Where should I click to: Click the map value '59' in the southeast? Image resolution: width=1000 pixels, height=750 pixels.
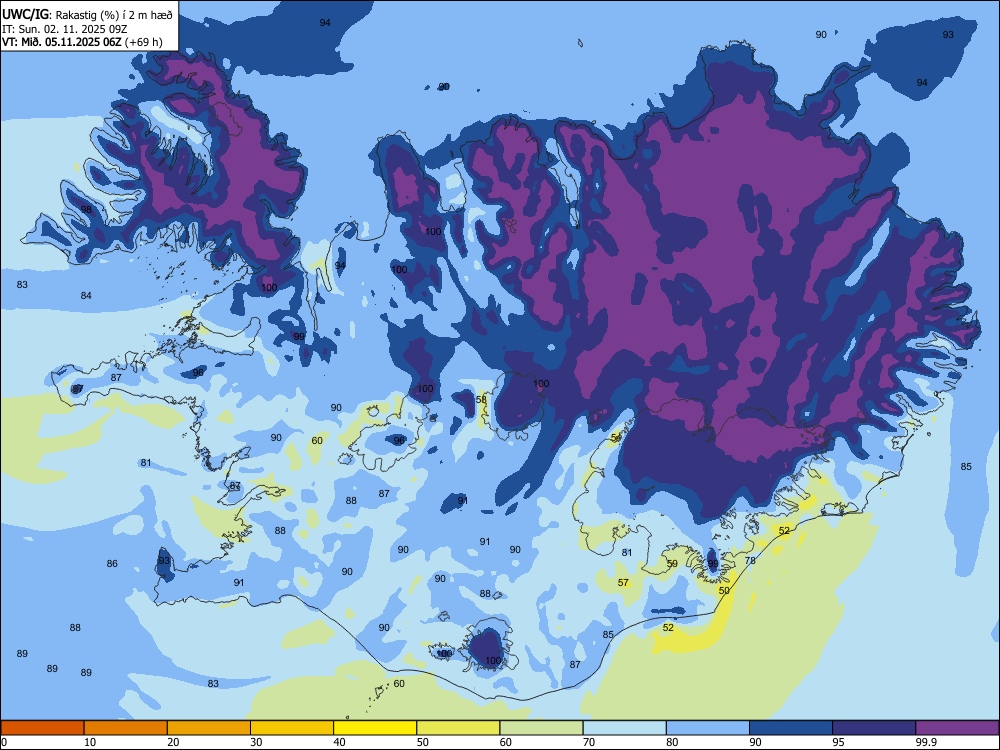click(x=672, y=564)
